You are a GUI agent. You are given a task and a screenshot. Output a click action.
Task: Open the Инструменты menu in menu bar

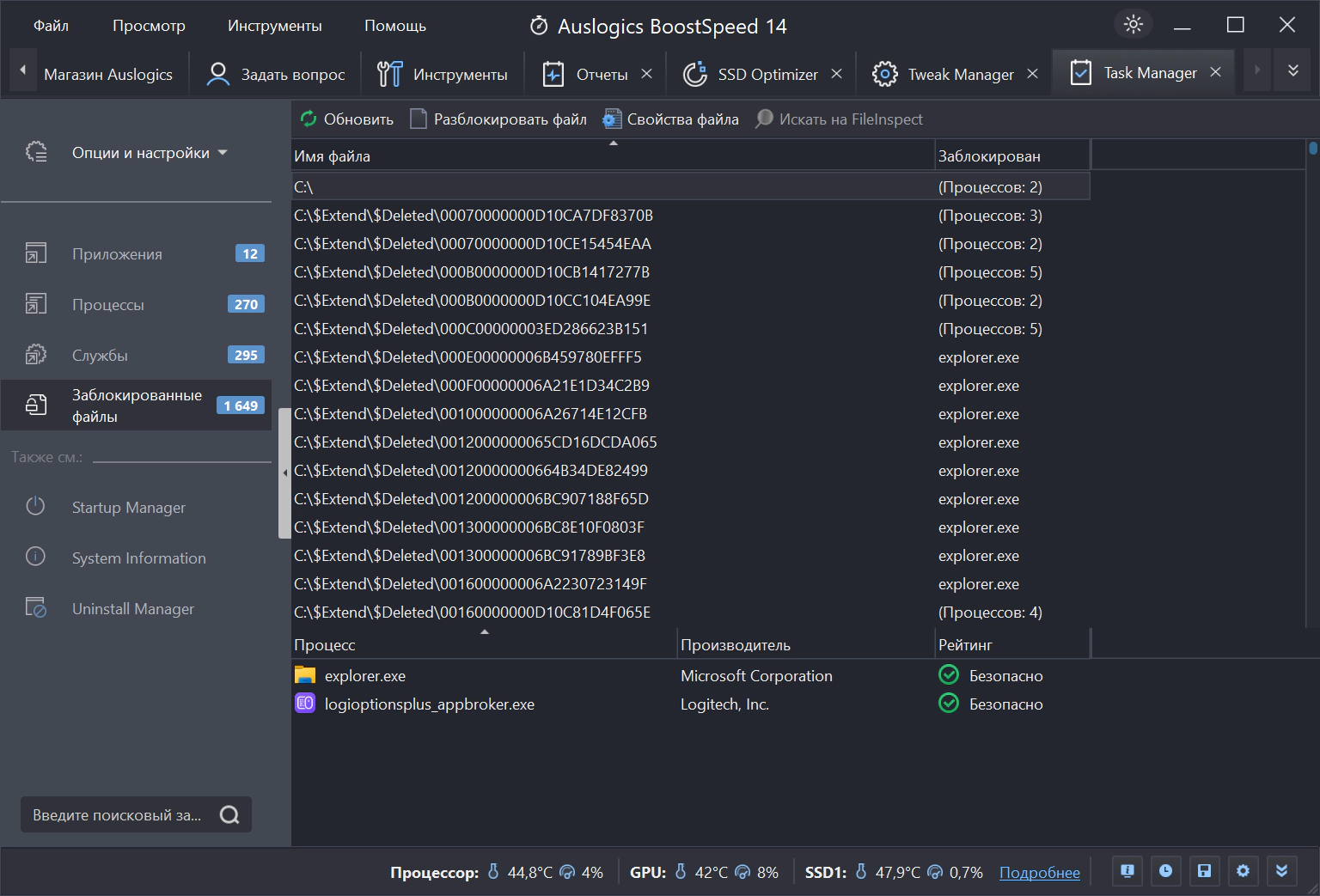coord(275,26)
